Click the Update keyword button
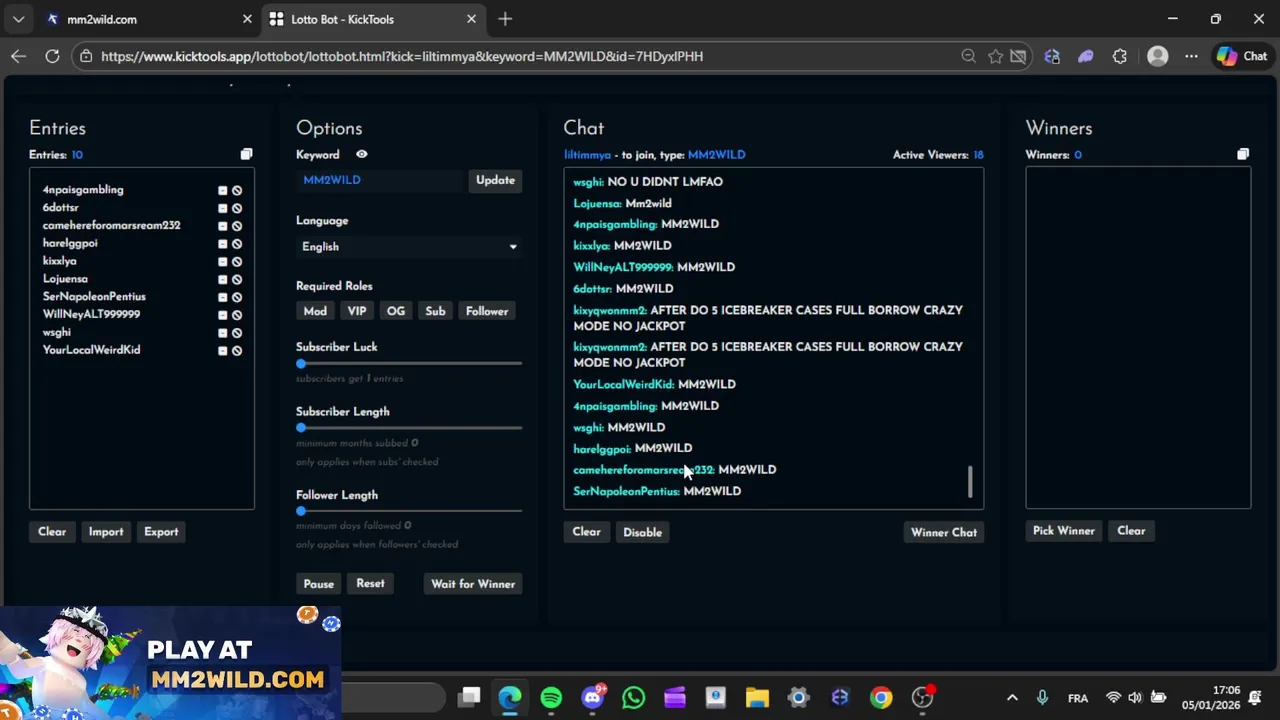Screen dimensions: 1280x720 (495, 180)
